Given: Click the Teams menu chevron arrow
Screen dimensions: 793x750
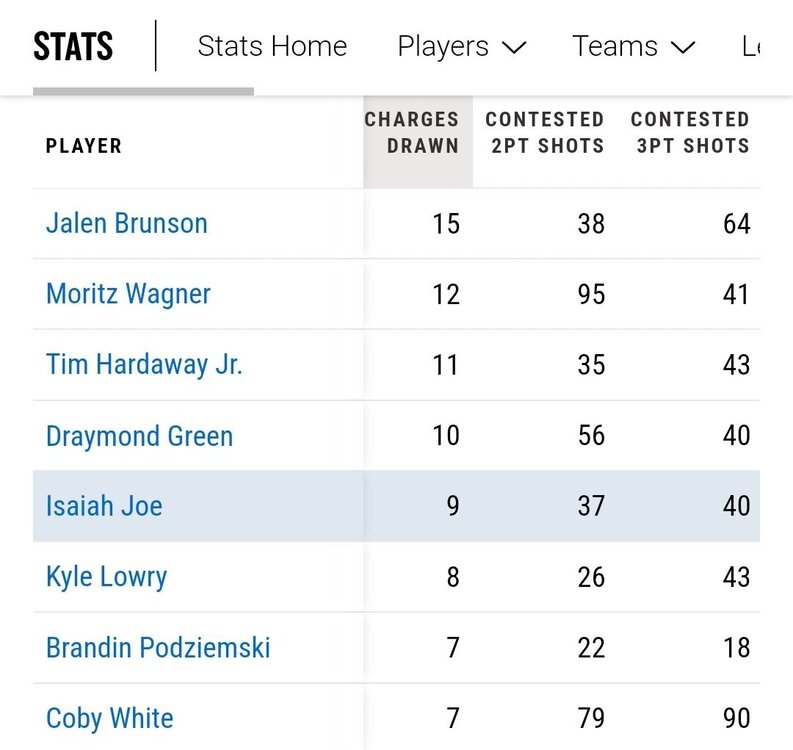Looking at the screenshot, I should [x=683, y=47].
